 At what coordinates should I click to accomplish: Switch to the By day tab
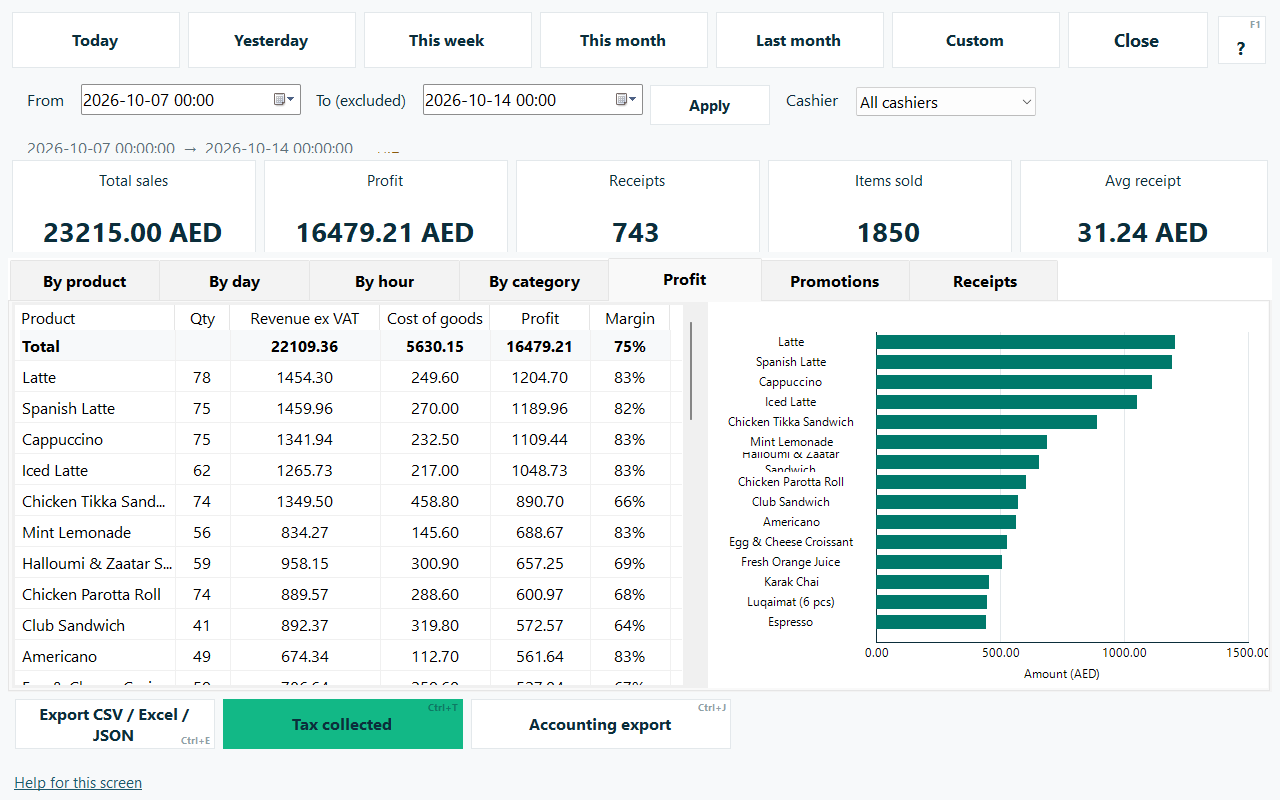tap(235, 282)
